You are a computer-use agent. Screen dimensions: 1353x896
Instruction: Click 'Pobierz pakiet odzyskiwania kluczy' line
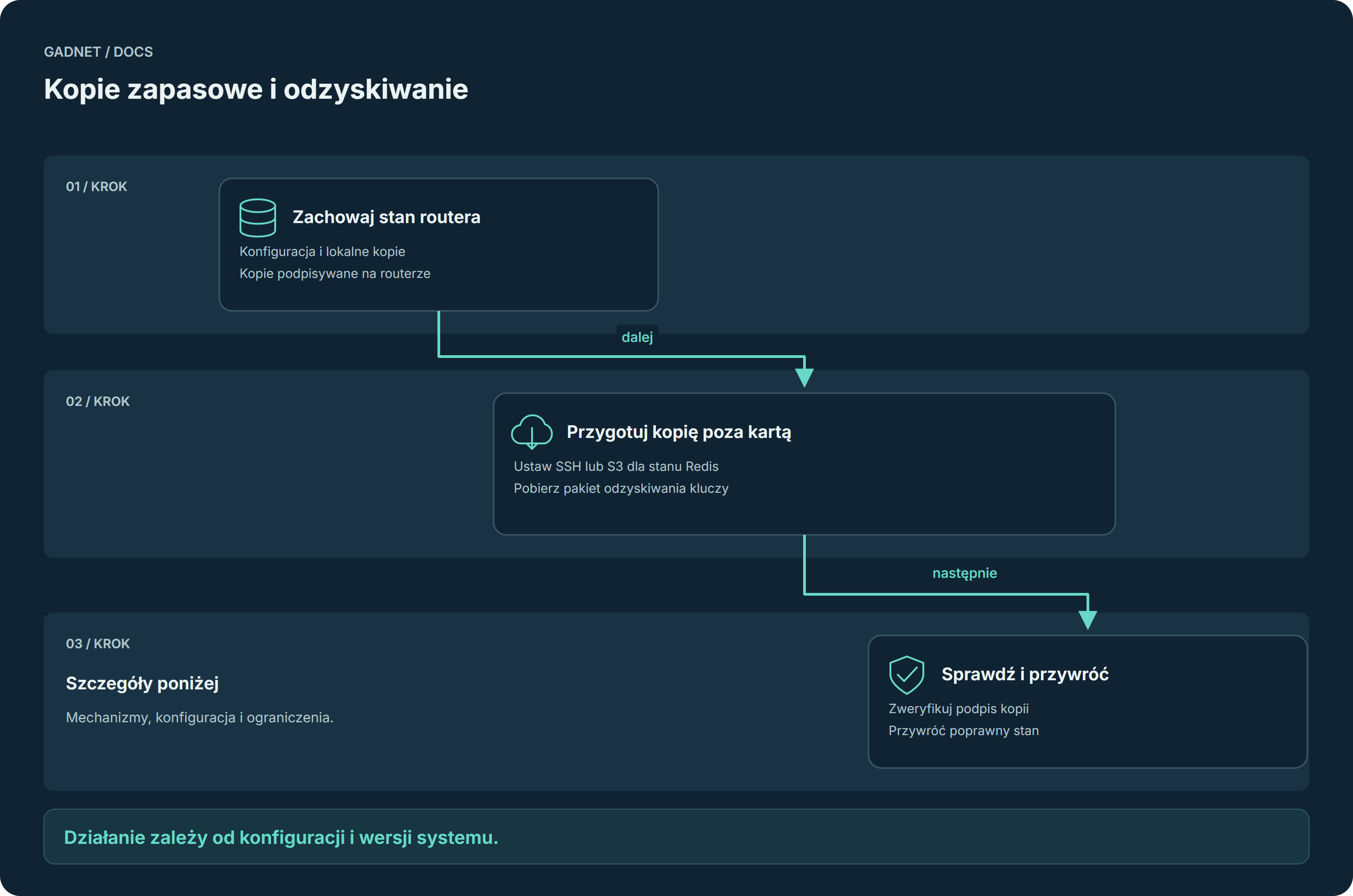621,489
